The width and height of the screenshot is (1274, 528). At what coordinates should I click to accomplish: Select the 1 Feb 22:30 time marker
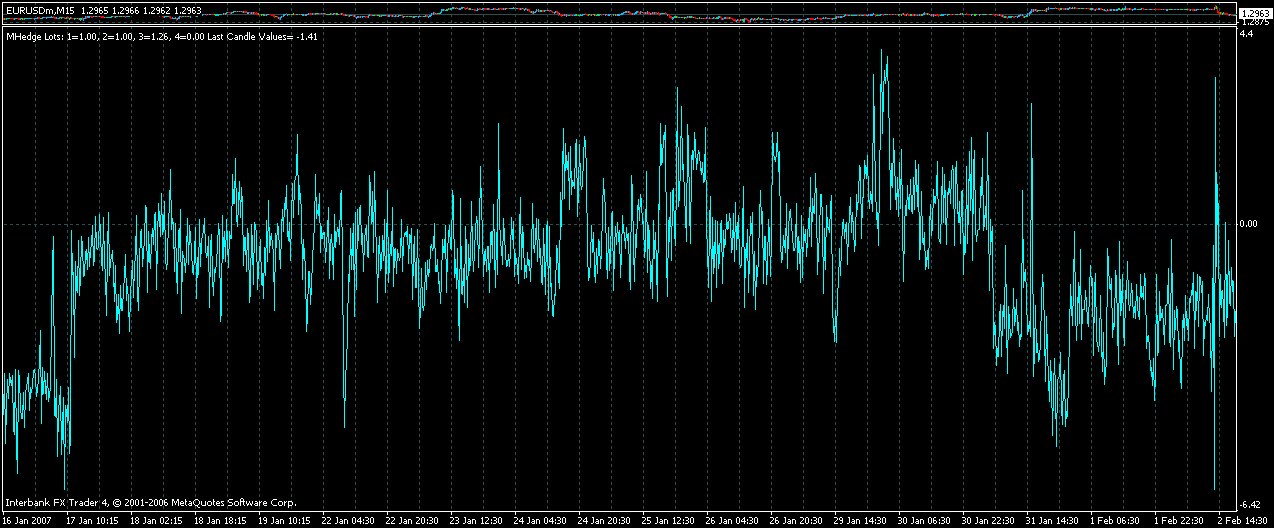click(x=1180, y=521)
